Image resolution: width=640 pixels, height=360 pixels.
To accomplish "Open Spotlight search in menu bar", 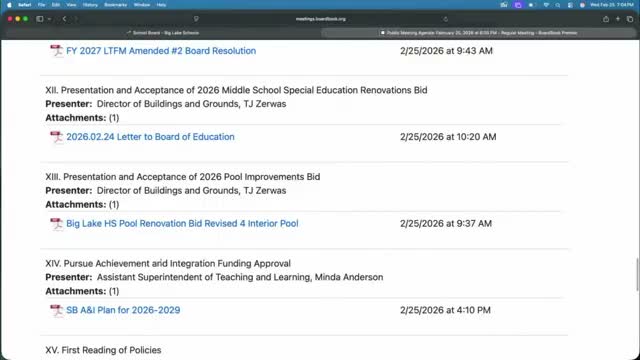I will [558, 5].
